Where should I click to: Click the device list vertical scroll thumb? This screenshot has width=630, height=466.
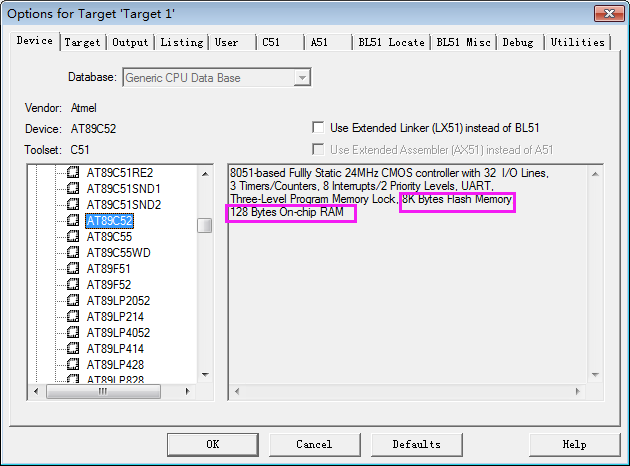(205, 225)
